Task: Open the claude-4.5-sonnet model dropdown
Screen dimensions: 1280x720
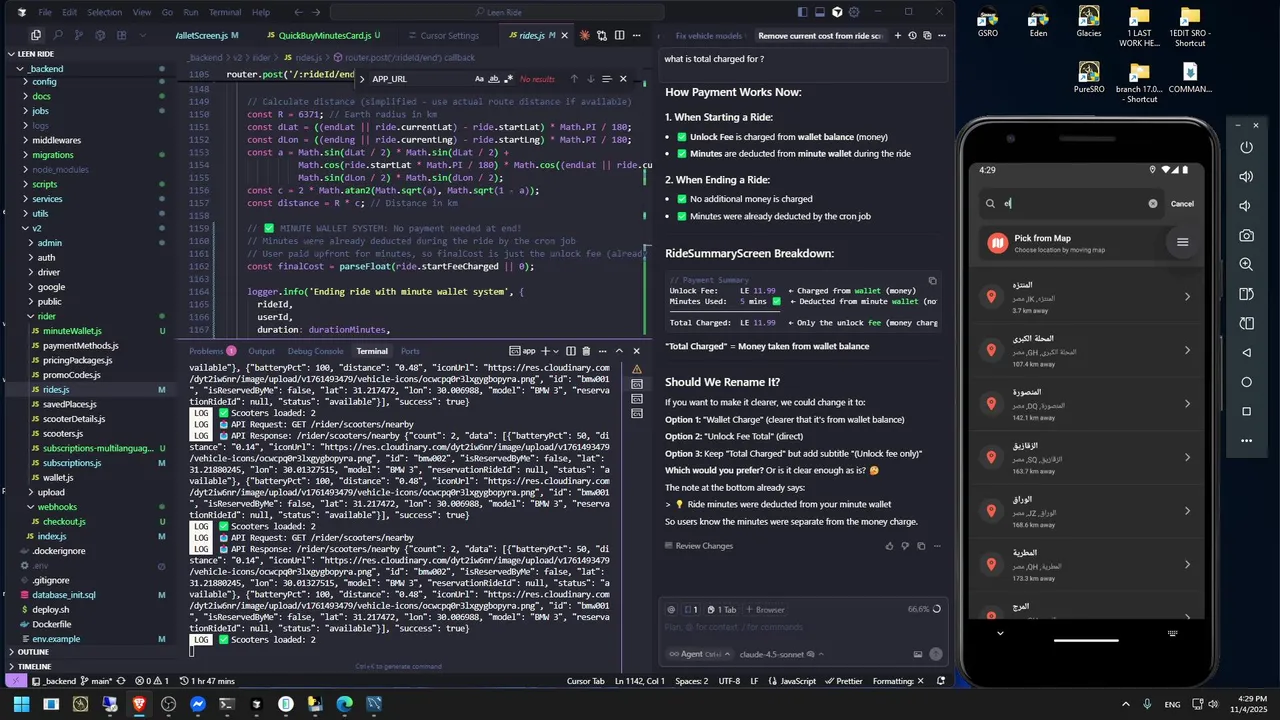Action: point(781,654)
